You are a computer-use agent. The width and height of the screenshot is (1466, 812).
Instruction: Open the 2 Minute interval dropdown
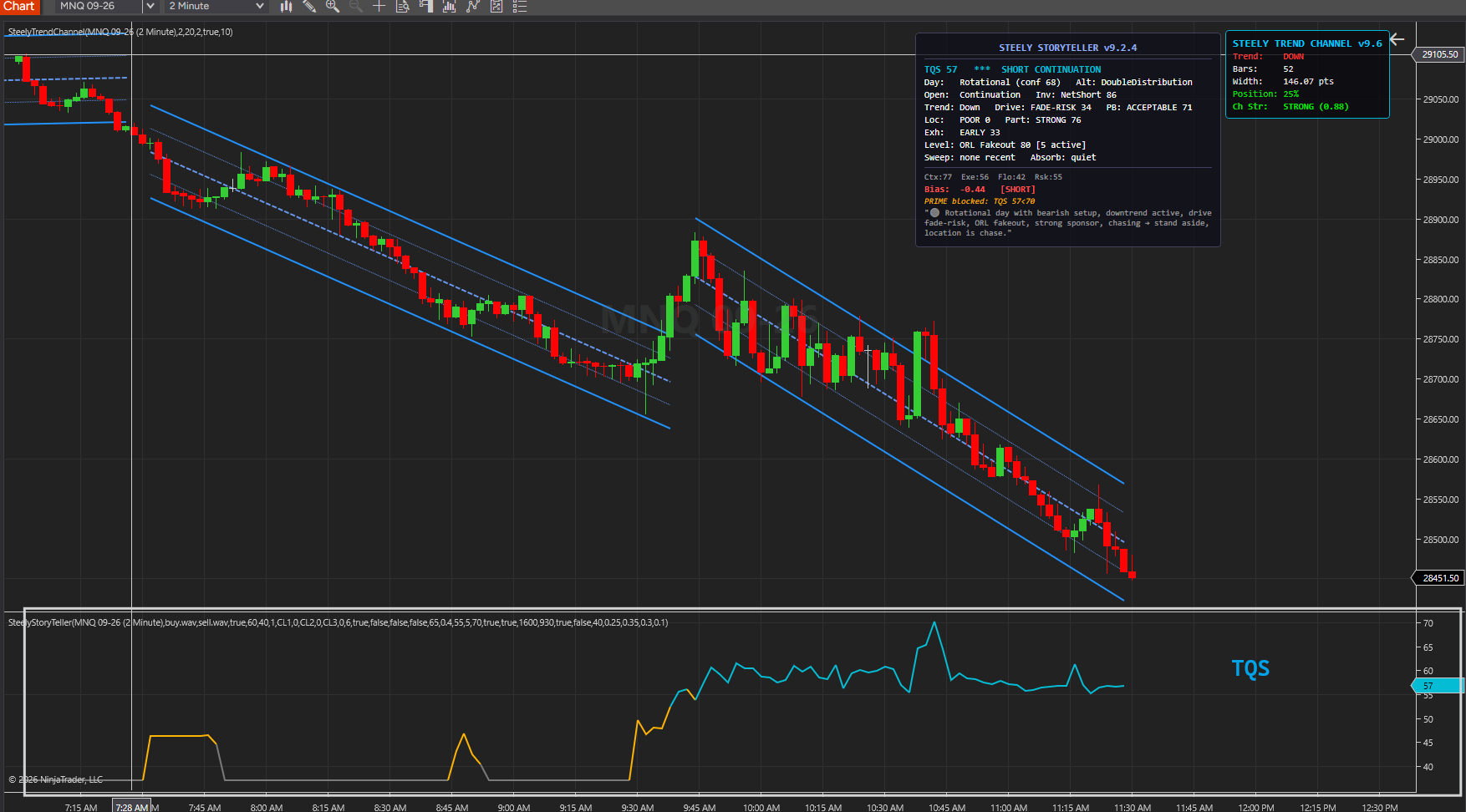click(x=216, y=6)
